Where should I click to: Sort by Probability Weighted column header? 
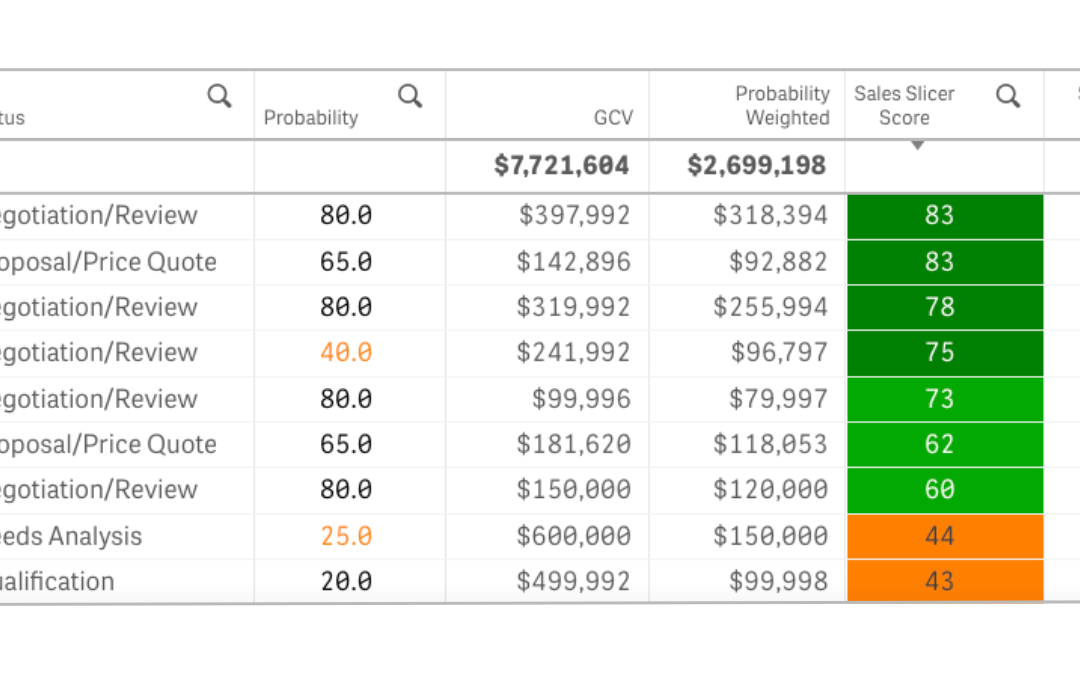(x=782, y=105)
